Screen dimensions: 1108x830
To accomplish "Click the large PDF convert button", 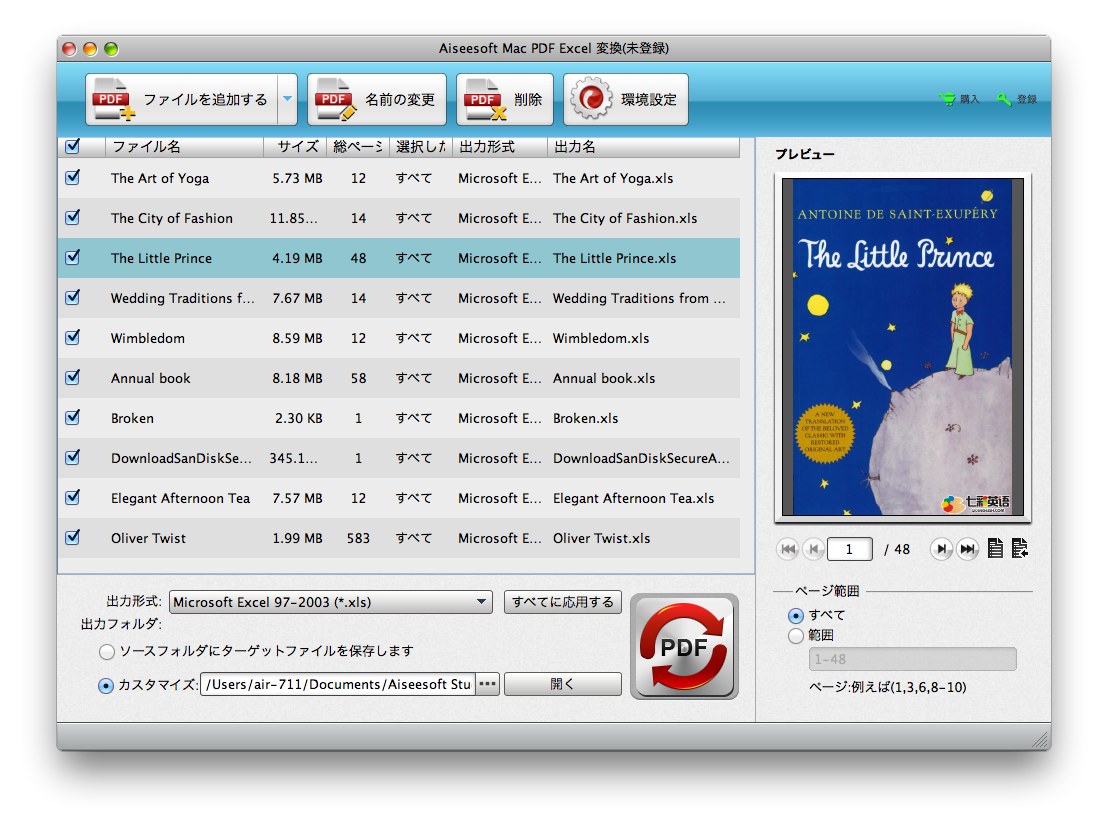I will click(x=684, y=646).
